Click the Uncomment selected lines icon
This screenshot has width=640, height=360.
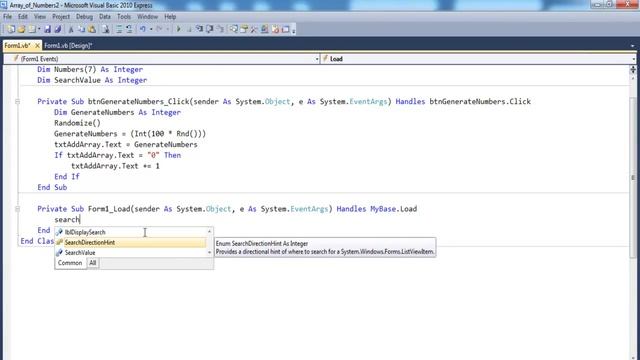(x=129, y=29)
